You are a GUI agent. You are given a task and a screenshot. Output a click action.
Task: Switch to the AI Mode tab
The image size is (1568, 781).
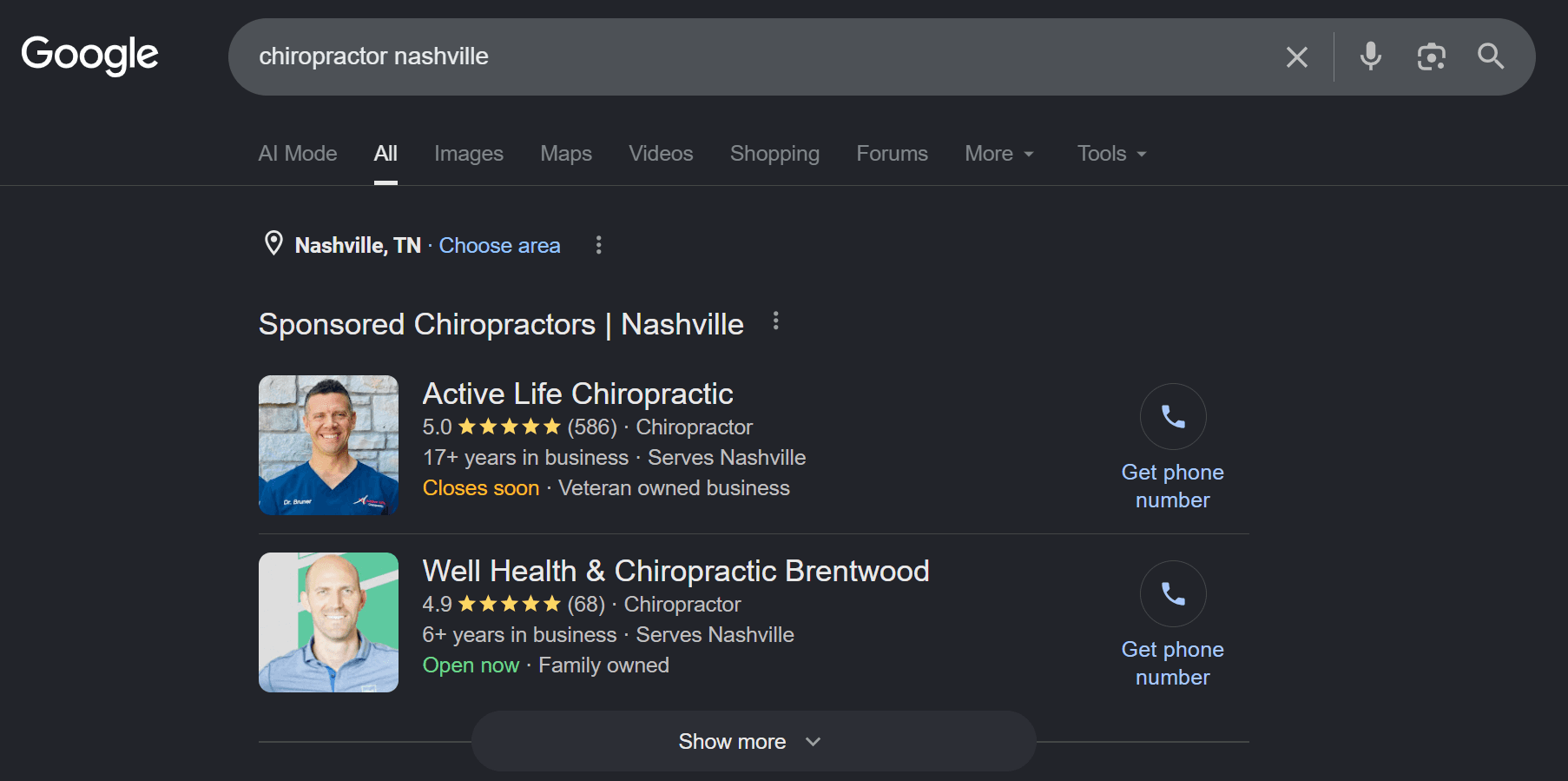(298, 154)
